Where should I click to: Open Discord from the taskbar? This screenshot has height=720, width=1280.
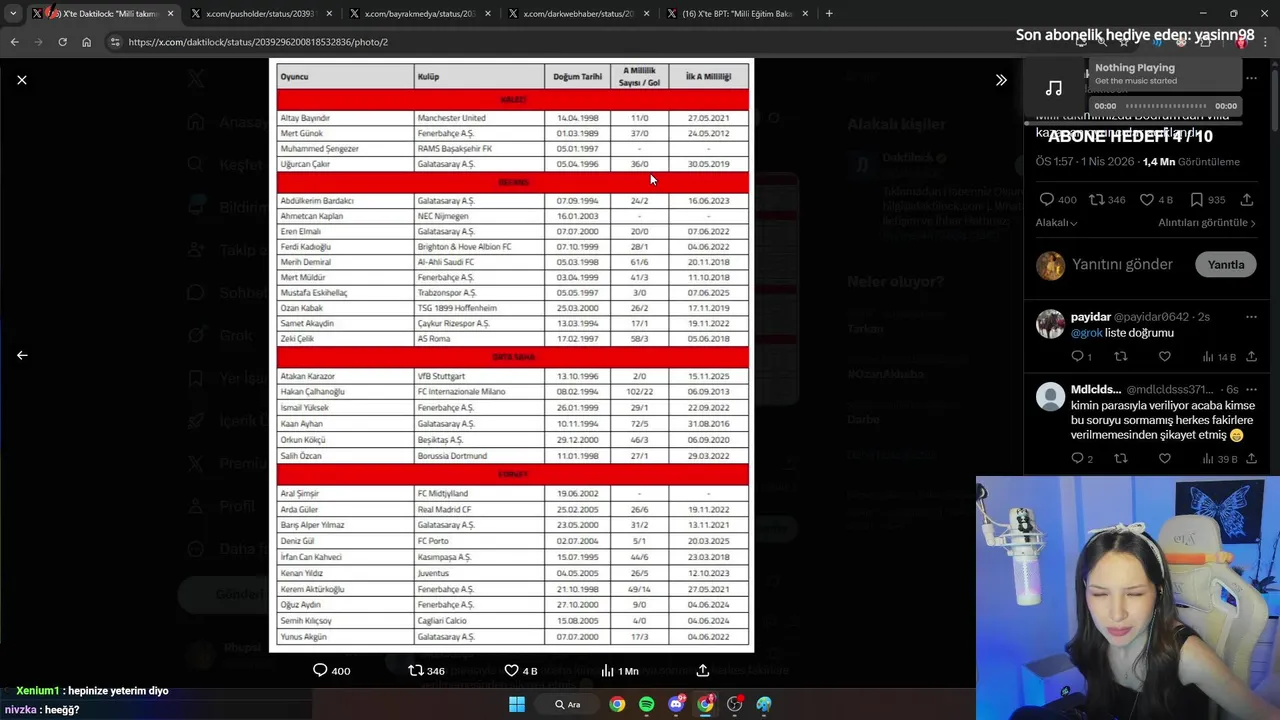coord(676,704)
